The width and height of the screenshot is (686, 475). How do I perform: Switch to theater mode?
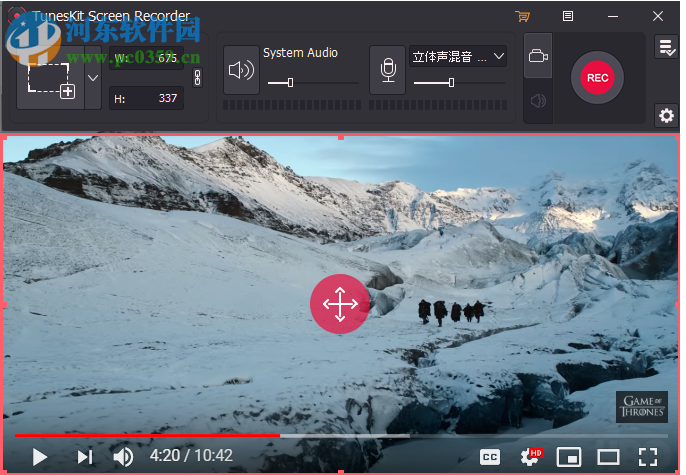(608, 458)
